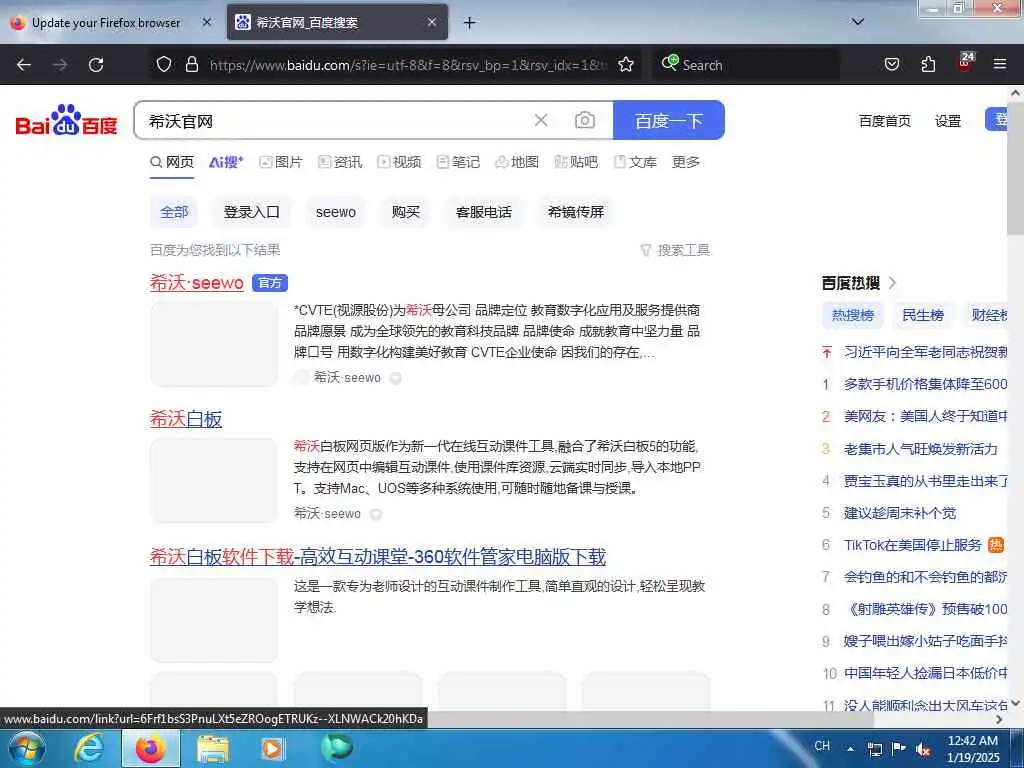Go to 百度首页 link
The image size is (1024, 768).
click(884, 121)
